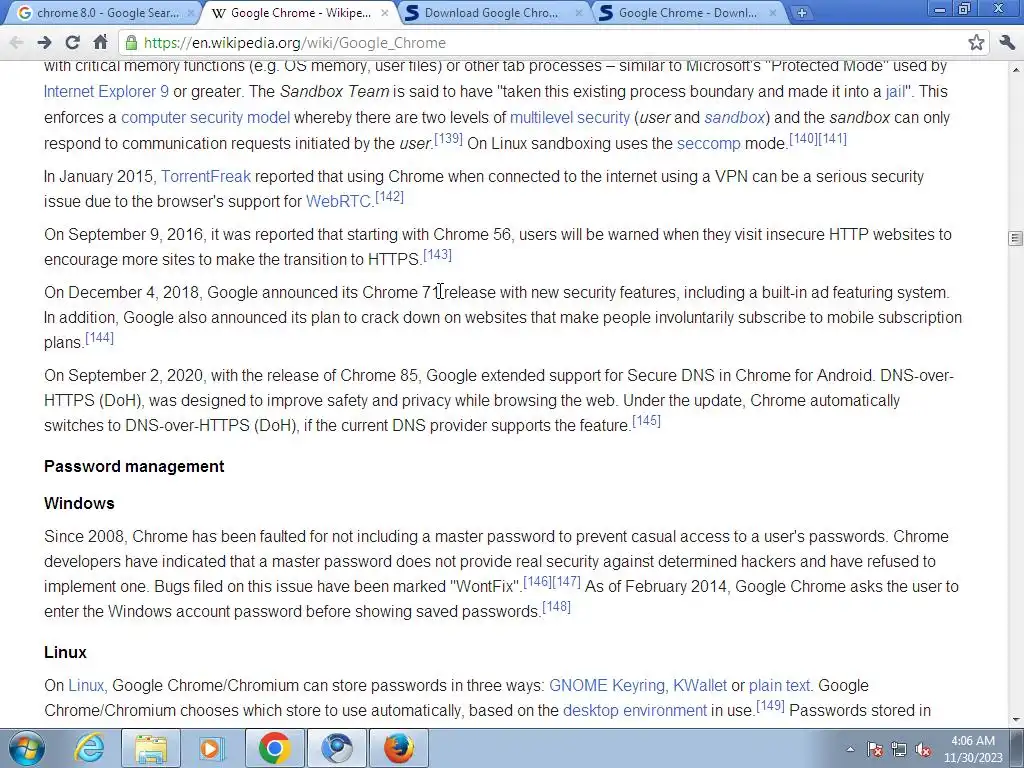
Task: Jump to citation [148]
Action: click(x=556, y=607)
